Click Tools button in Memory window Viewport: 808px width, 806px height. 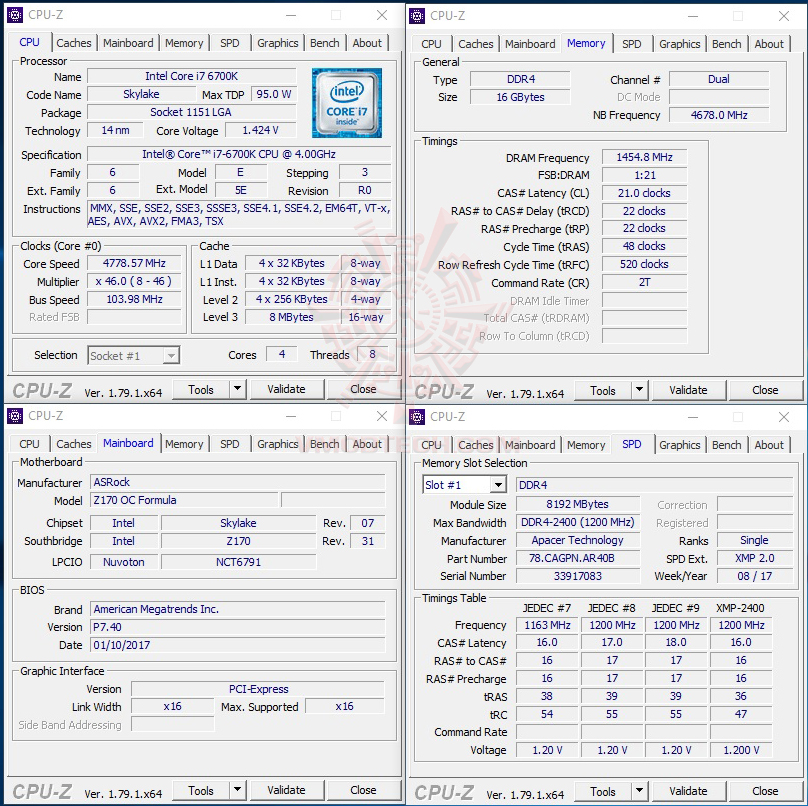click(x=603, y=390)
